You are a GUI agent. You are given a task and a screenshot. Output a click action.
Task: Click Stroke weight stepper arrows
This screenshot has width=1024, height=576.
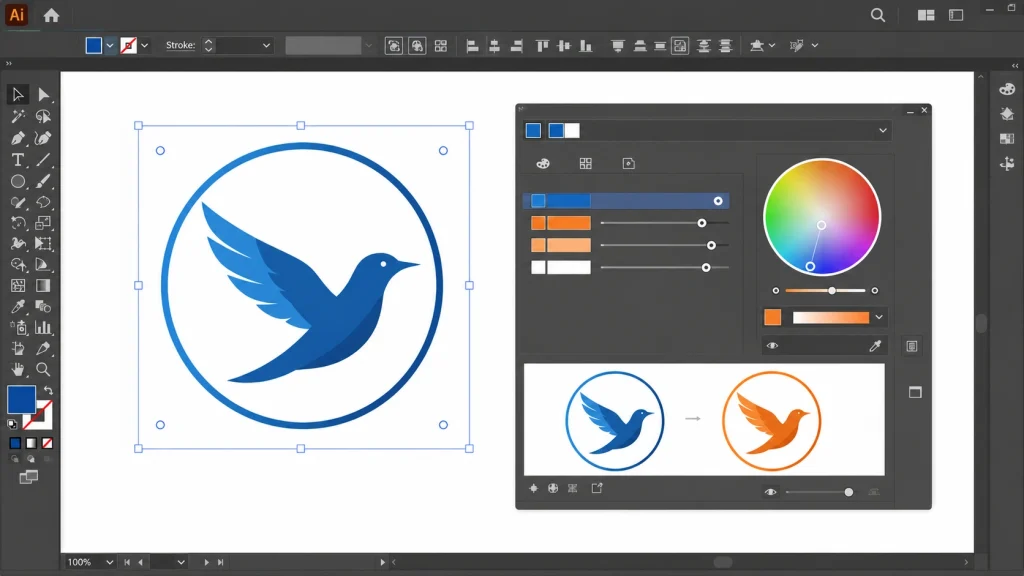(208, 46)
